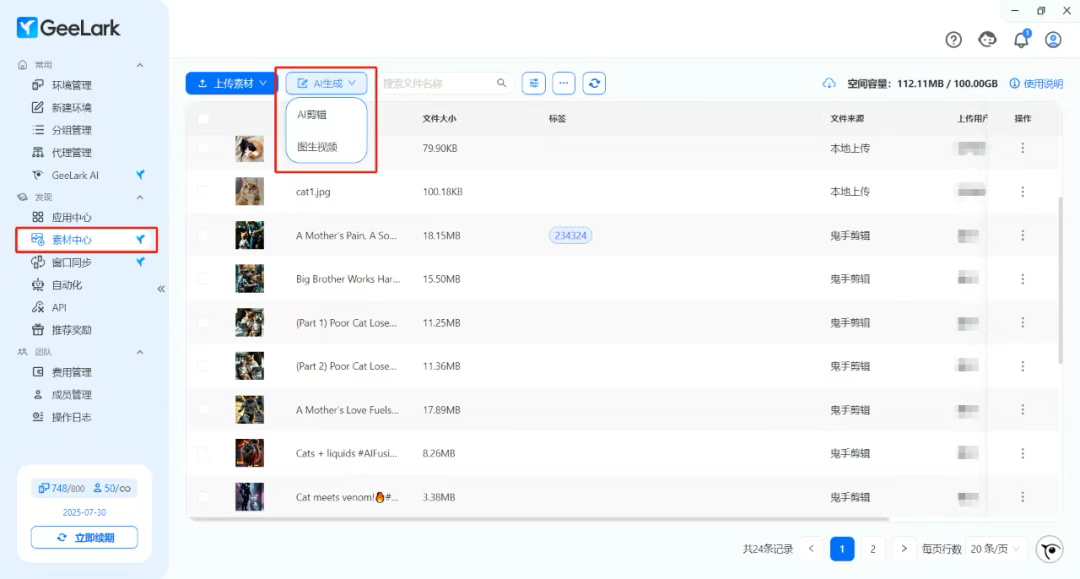
Task: Open the user account avatar icon
Action: 1053,40
